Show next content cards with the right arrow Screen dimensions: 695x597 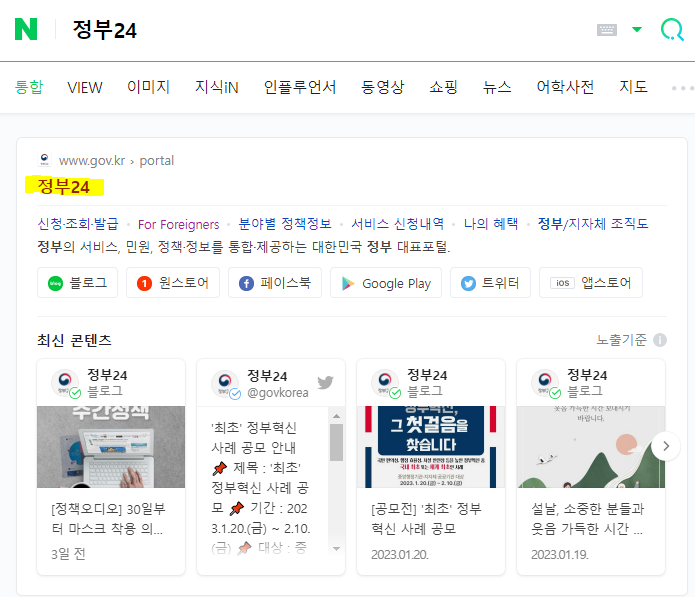(x=666, y=446)
